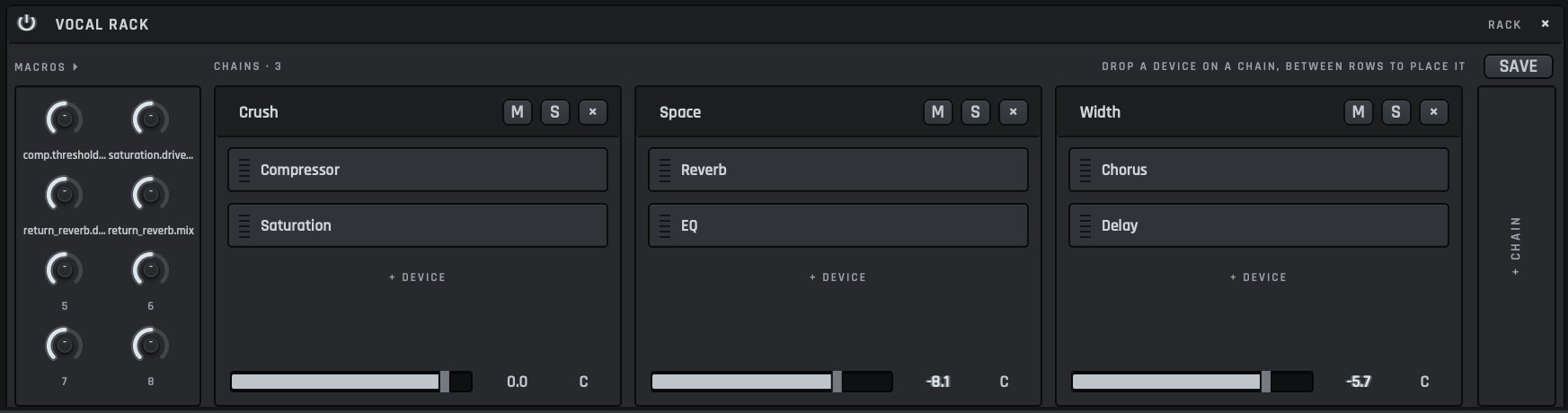Select the Chorus device row
Viewport: 1568px width, 413px height.
(1259, 170)
